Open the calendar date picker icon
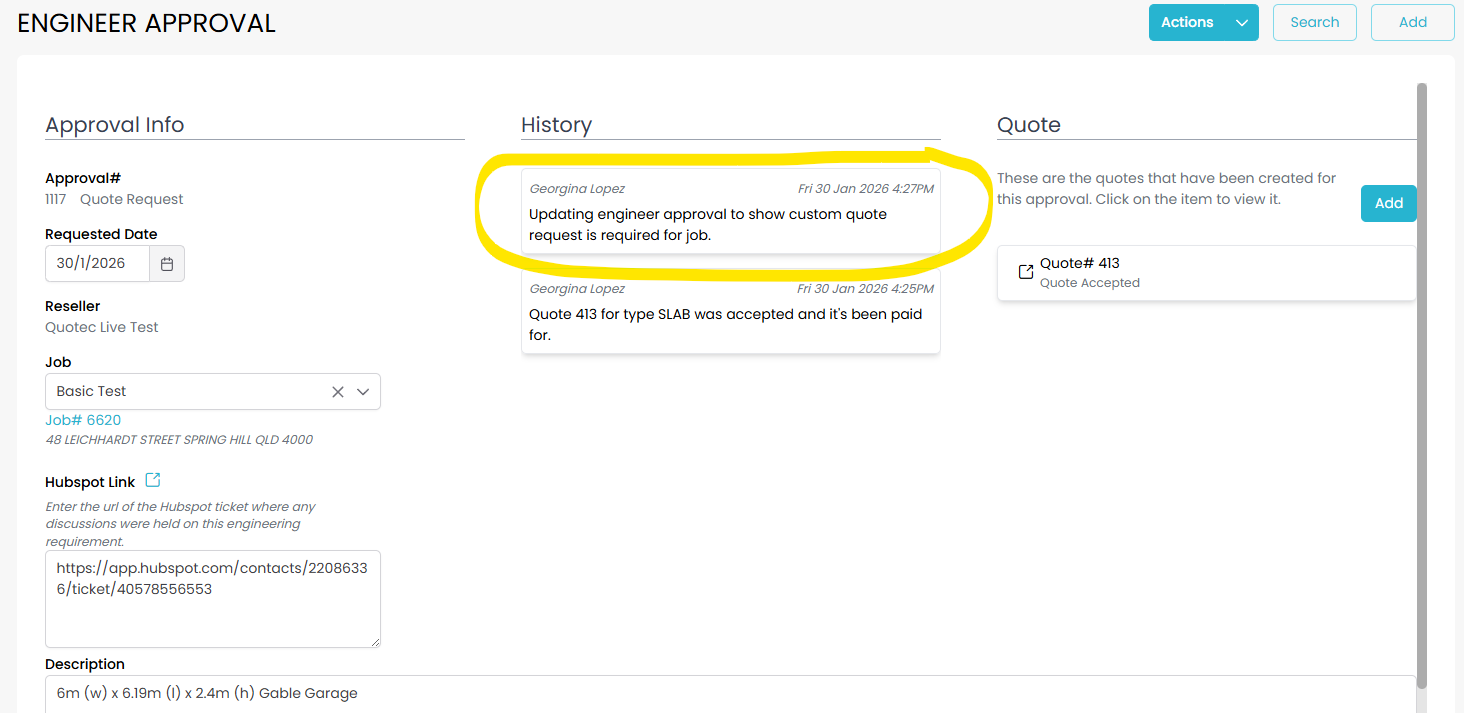 pyautogui.click(x=167, y=264)
